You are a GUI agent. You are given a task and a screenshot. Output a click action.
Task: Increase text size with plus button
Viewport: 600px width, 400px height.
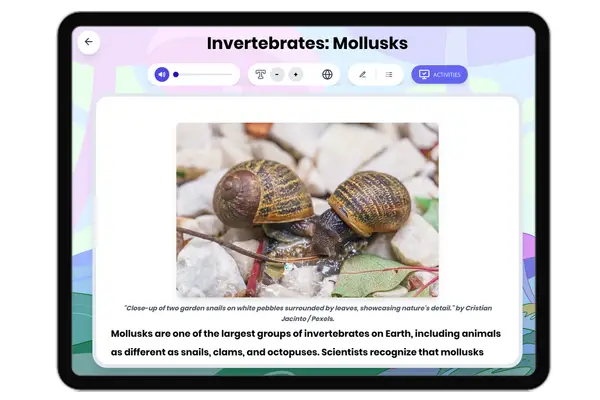(x=295, y=74)
